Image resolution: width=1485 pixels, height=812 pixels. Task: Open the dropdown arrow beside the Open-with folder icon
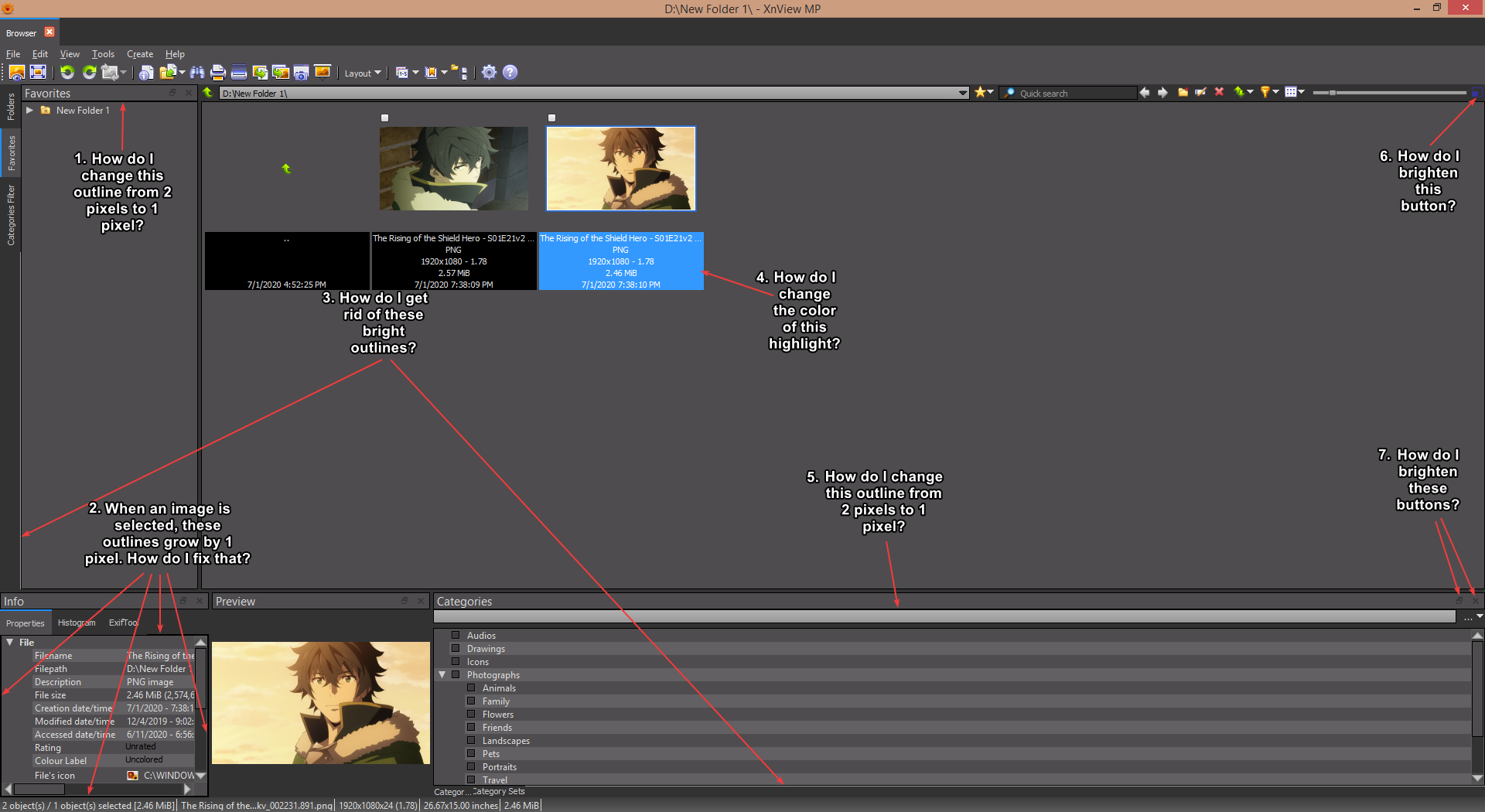pyautogui.click(x=182, y=73)
